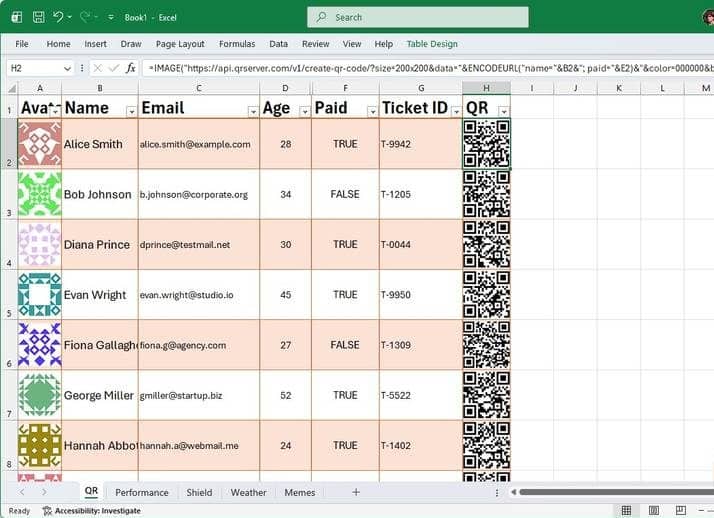Click the Redo arrow icon
Image resolution: width=714 pixels, height=518 pixels.
click(x=85, y=17)
